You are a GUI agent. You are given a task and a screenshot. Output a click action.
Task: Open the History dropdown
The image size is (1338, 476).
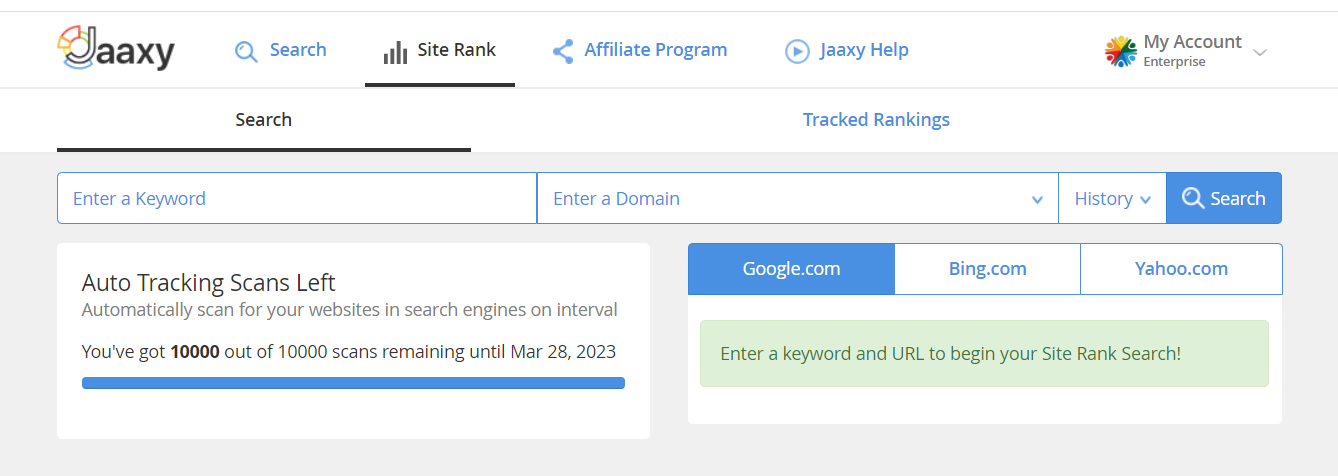click(1113, 198)
